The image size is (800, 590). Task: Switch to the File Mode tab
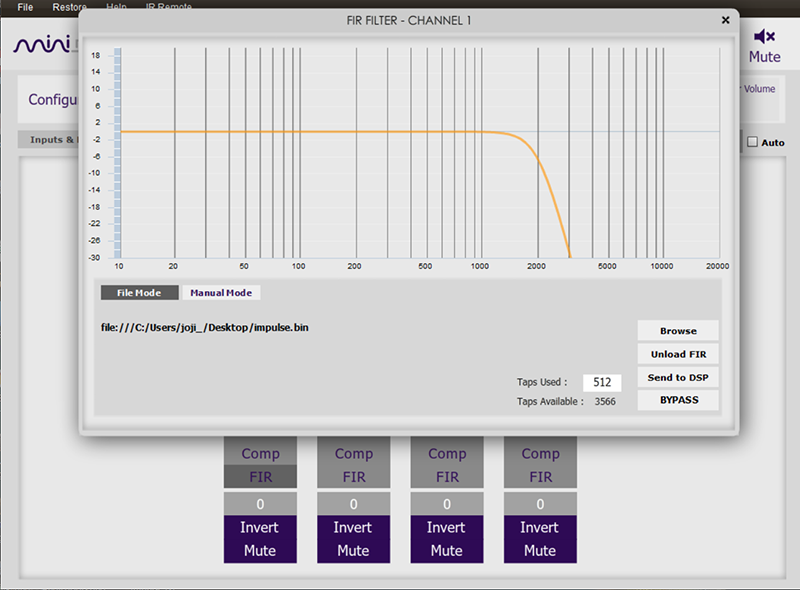tap(139, 292)
